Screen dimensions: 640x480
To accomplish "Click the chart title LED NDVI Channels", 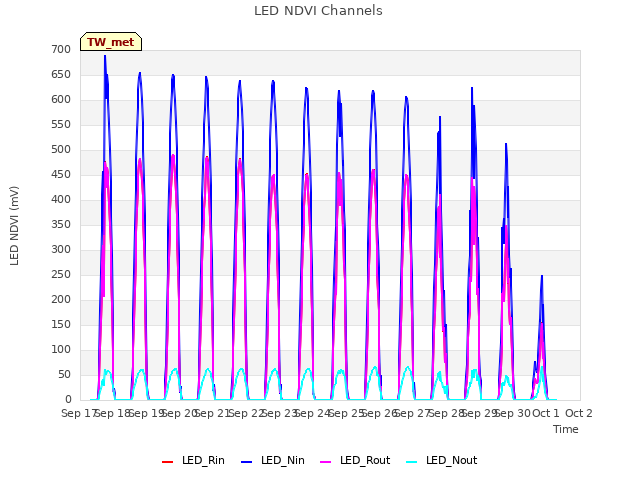I will [x=318, y=11].
